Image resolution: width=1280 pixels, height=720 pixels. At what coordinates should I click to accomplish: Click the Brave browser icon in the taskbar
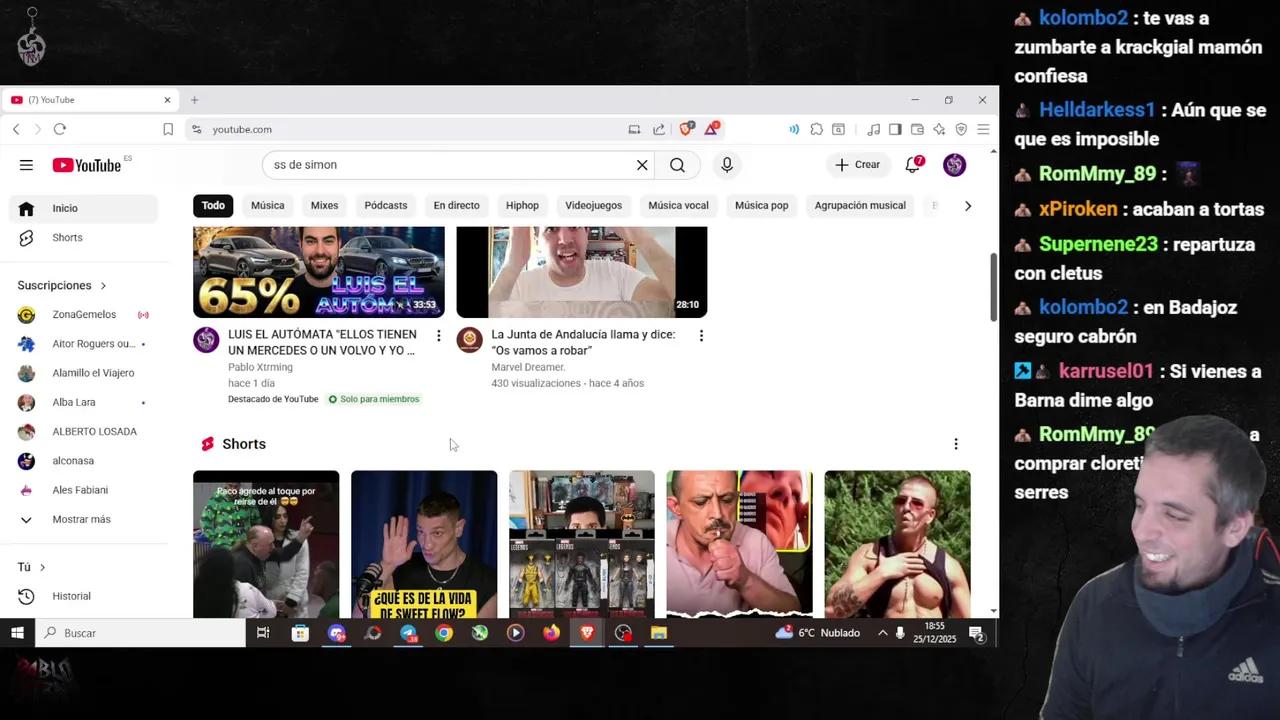click(x=587, y=633)
